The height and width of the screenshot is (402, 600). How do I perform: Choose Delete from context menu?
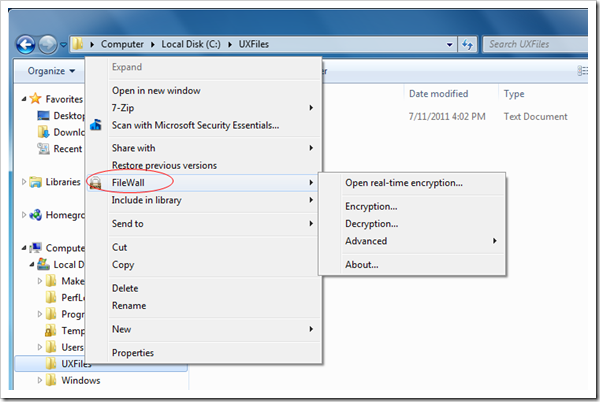point(203,288)
